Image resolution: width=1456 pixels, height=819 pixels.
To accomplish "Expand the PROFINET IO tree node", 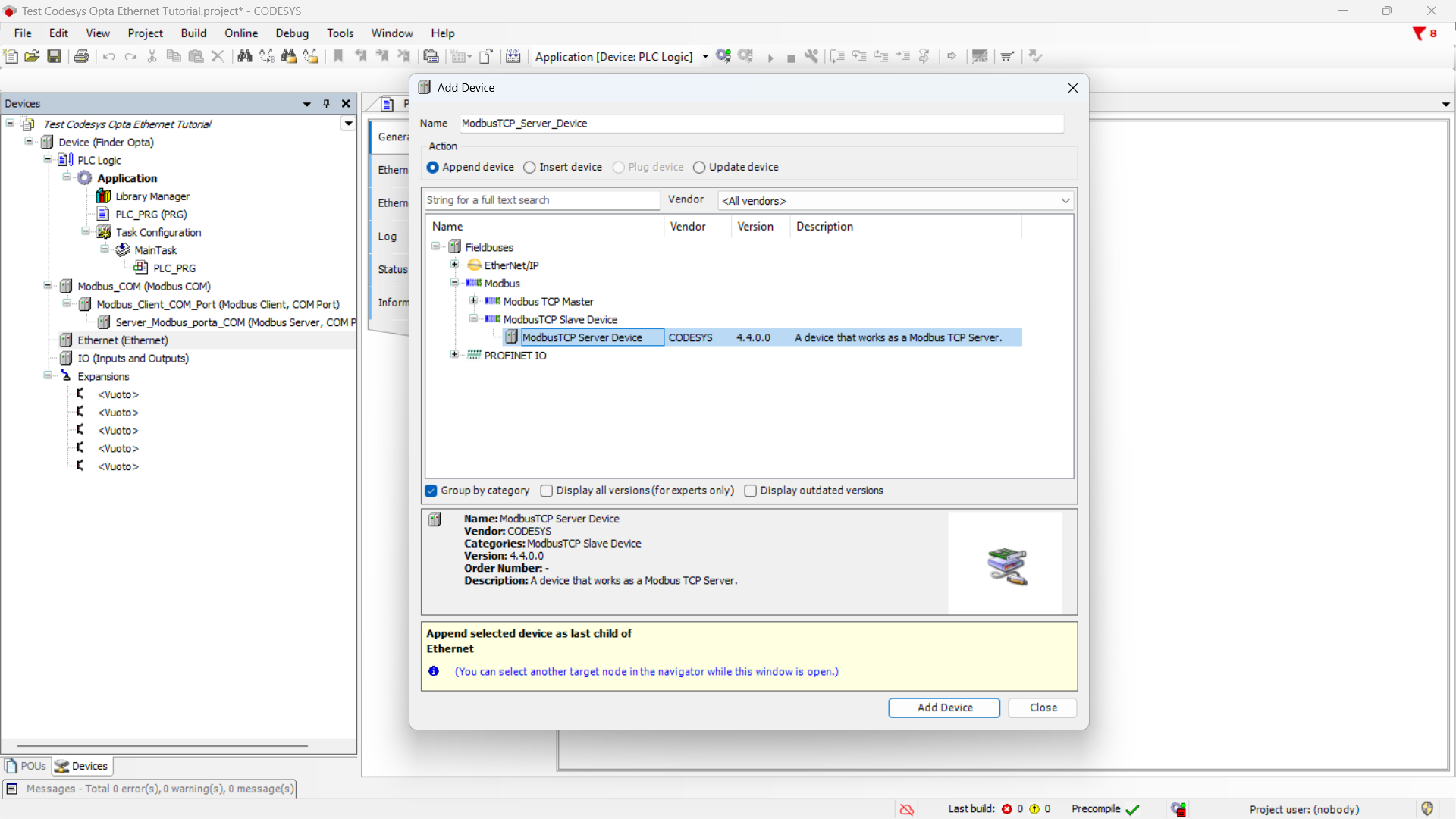I will coord(454,355).
